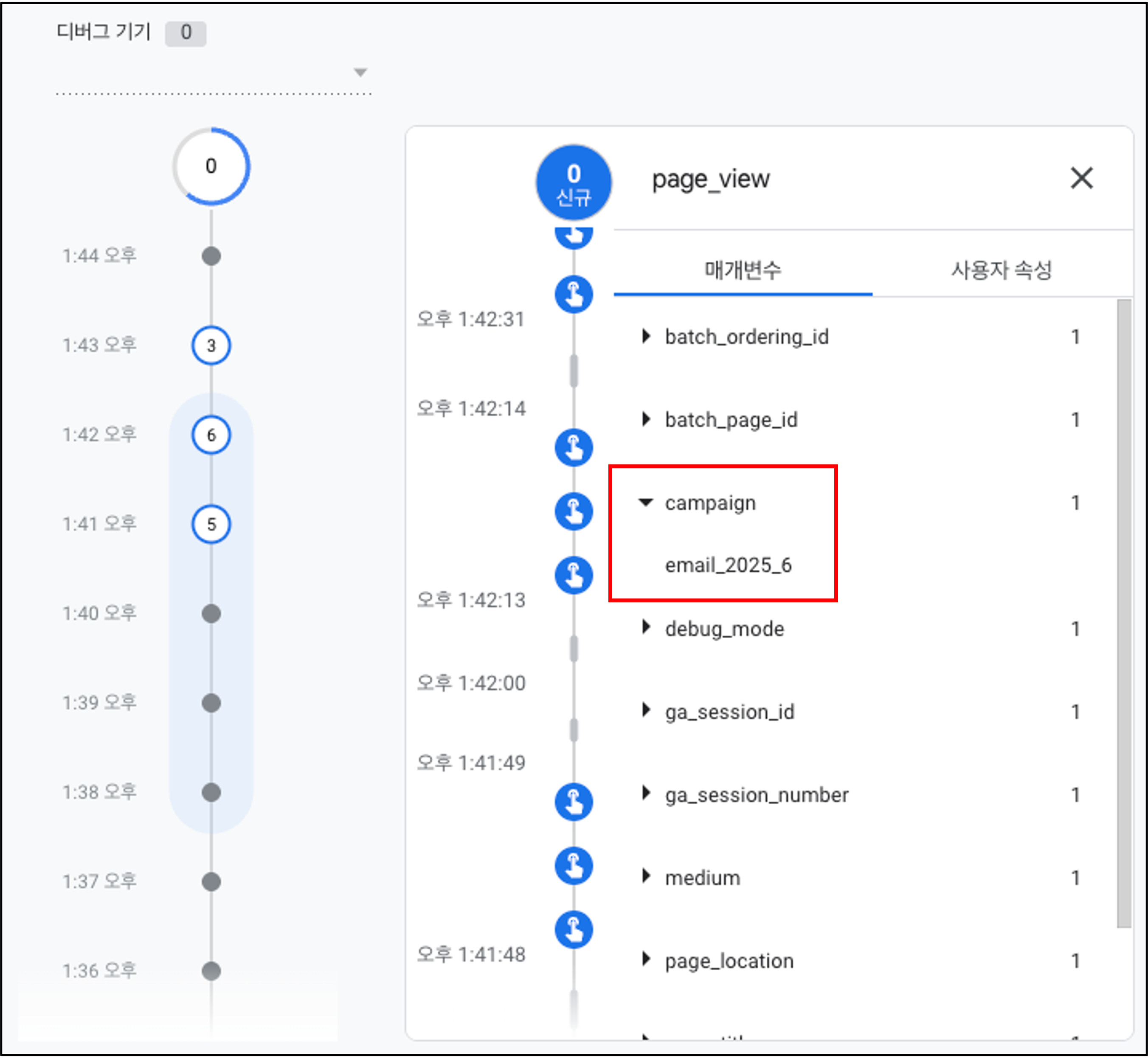Click the gray gap marker between 1:42:13 and 1:42:00
This screenshot has height=1058, width=1148.
pos(574,648)
